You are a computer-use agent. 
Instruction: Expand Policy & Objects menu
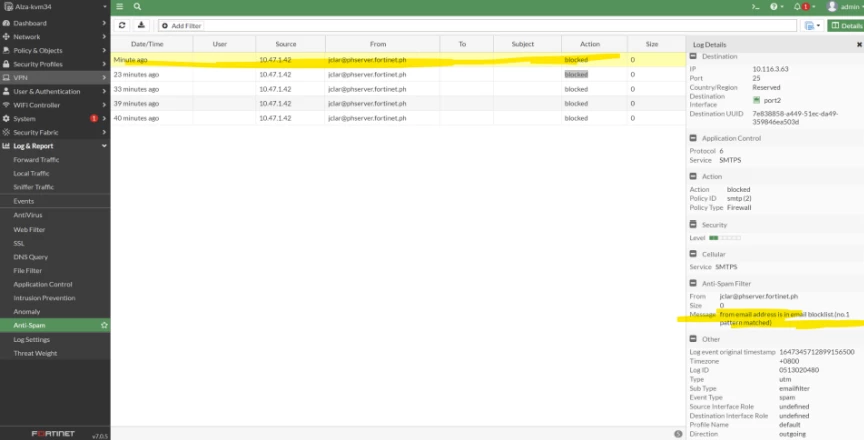tap(55, 50)
